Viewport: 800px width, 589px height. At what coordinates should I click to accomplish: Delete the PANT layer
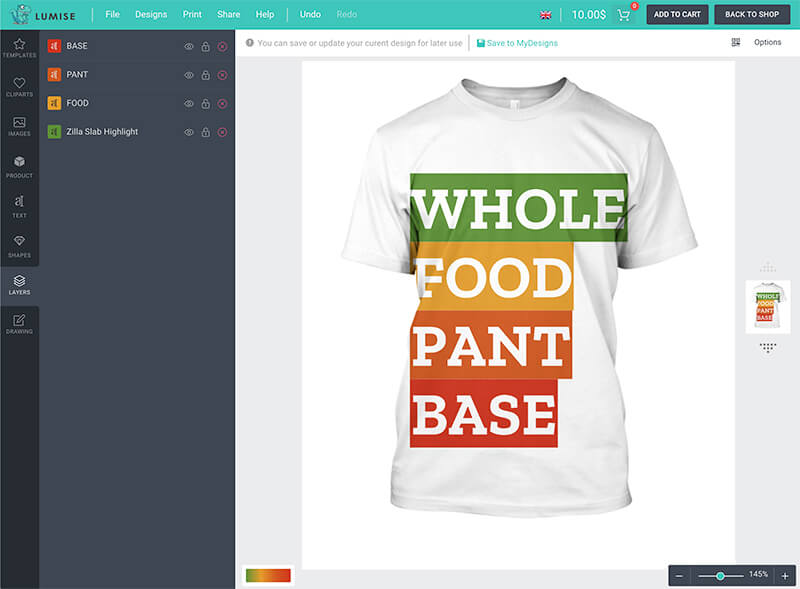(x=222, y=75)
